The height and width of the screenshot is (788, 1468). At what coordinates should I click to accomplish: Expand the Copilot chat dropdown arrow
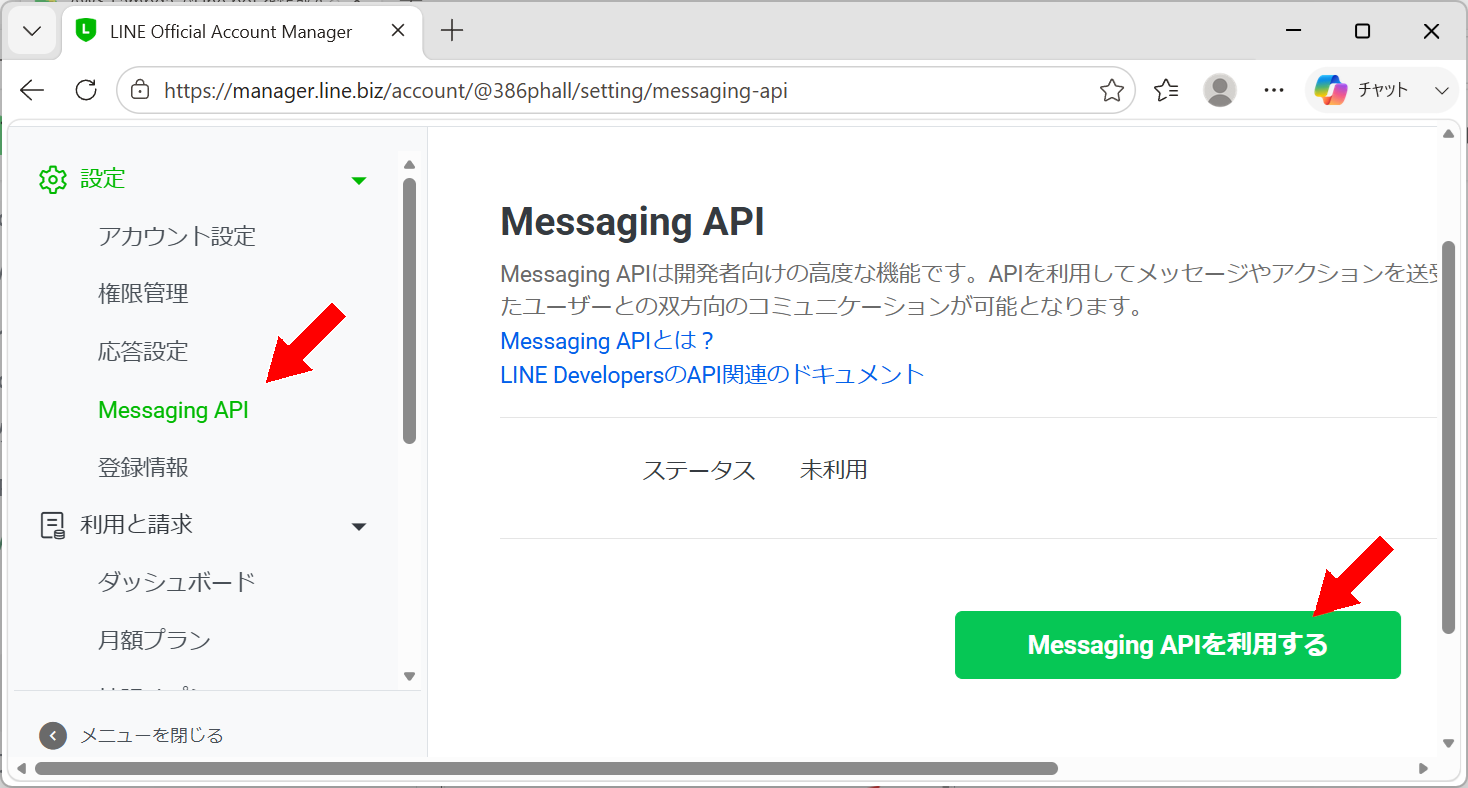coord(1441,90)
